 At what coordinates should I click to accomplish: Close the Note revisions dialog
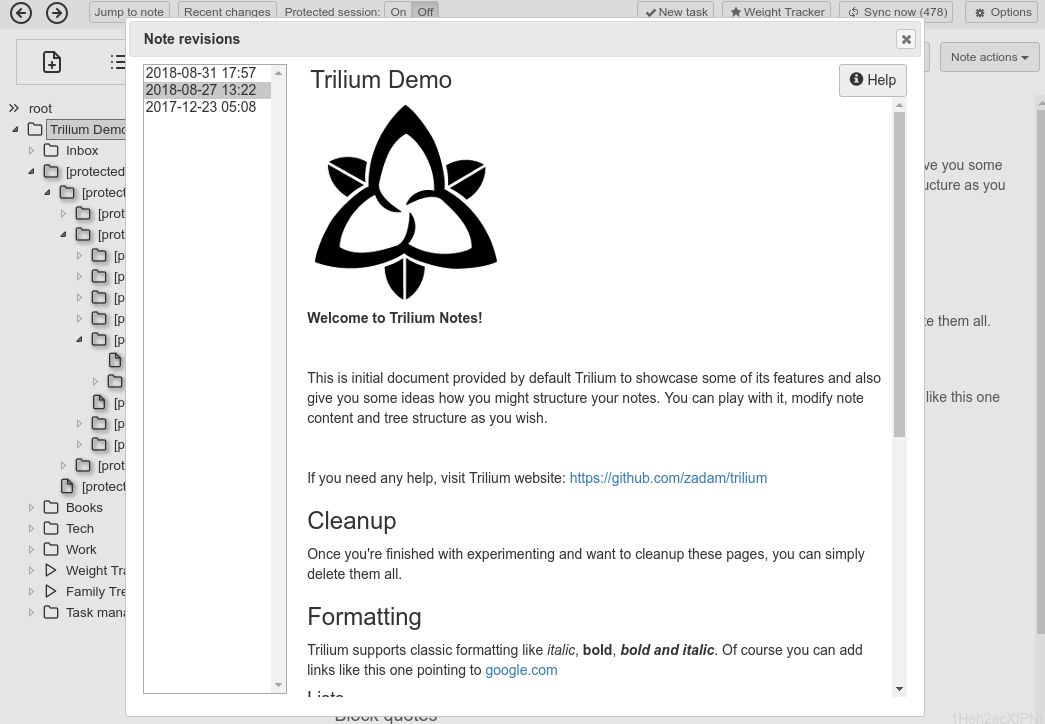906,39
